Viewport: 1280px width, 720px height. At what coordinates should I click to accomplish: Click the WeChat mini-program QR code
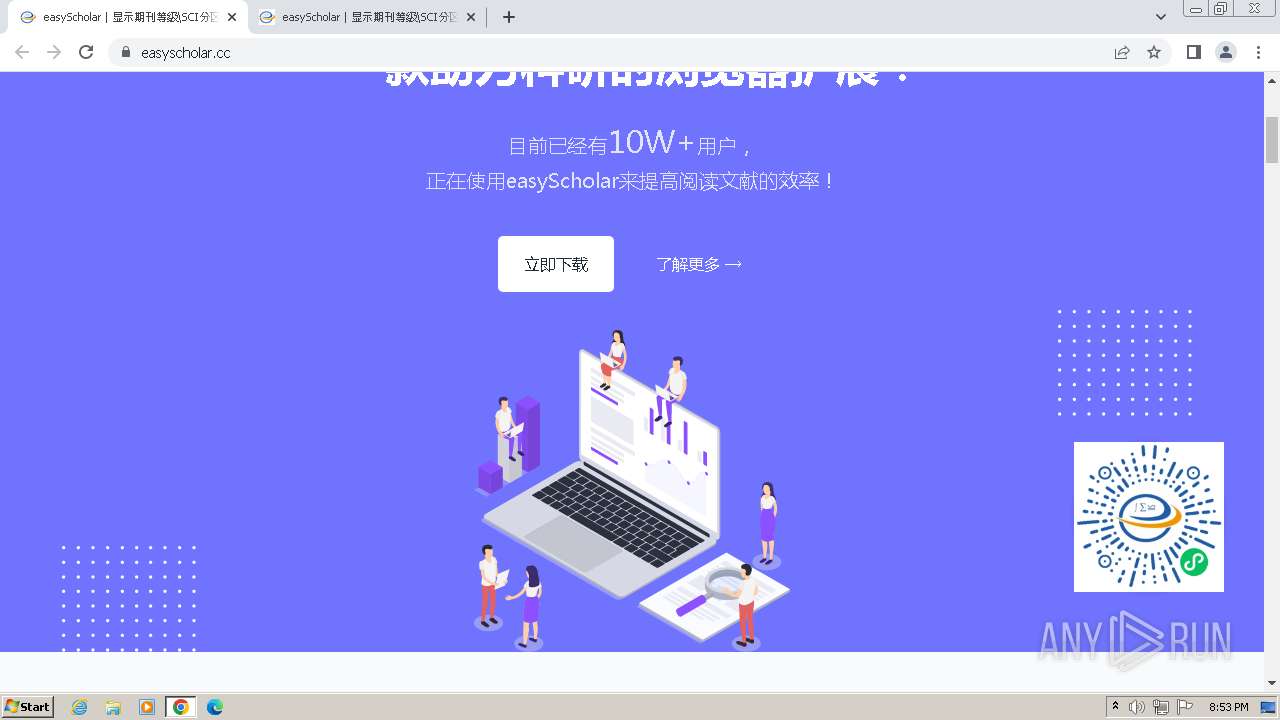(1149, 517)
